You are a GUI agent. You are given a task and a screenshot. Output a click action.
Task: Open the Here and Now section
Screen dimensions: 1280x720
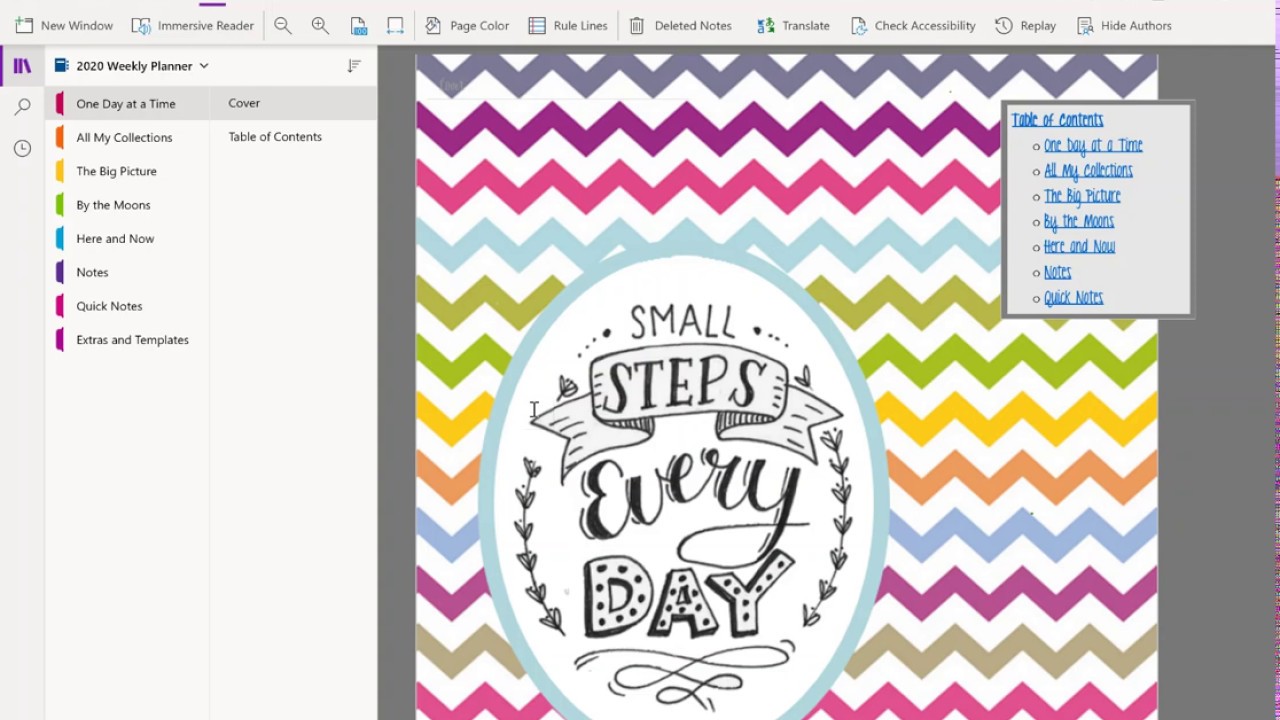tap(127, 238)
